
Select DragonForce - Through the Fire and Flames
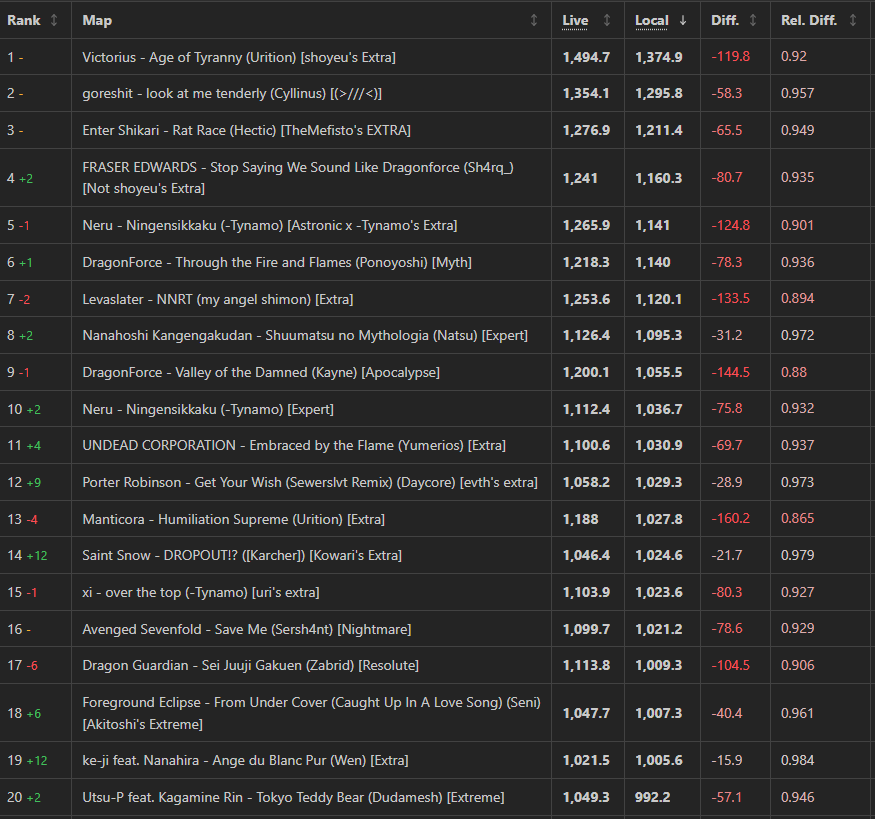[x=277, y=262]
